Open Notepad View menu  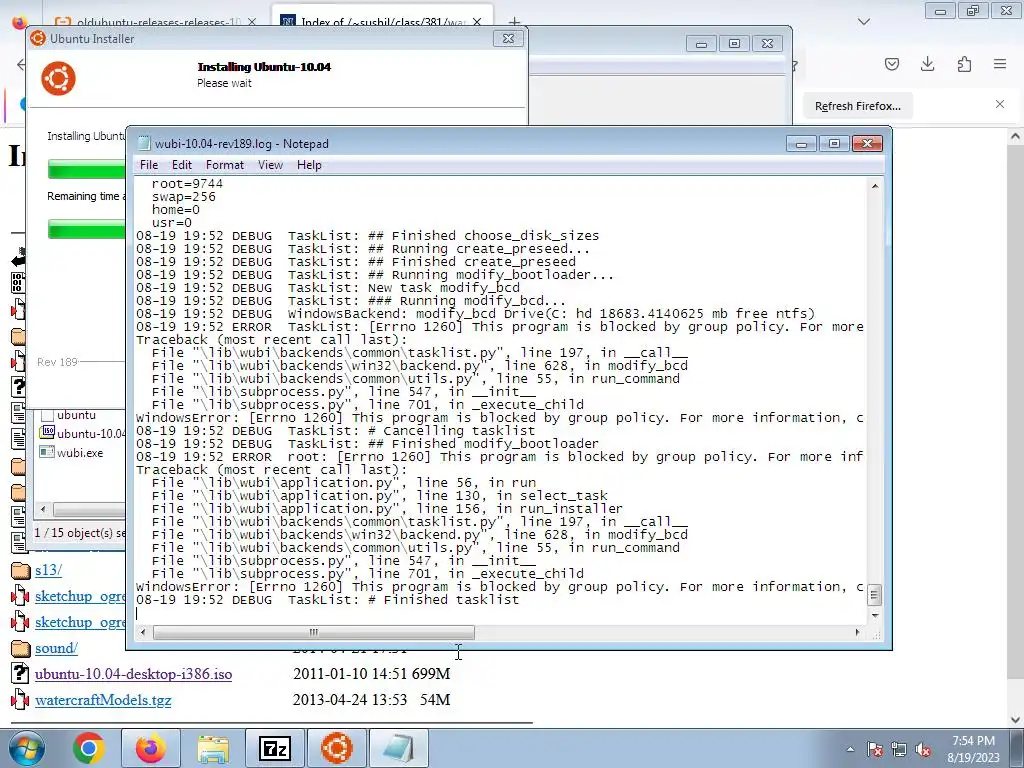coord(270,165)
